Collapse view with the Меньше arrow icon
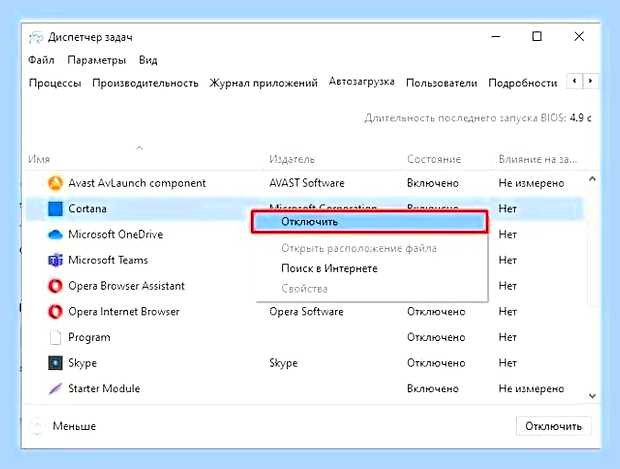Viewport: 620px width, 469px height. coord(36,426)
